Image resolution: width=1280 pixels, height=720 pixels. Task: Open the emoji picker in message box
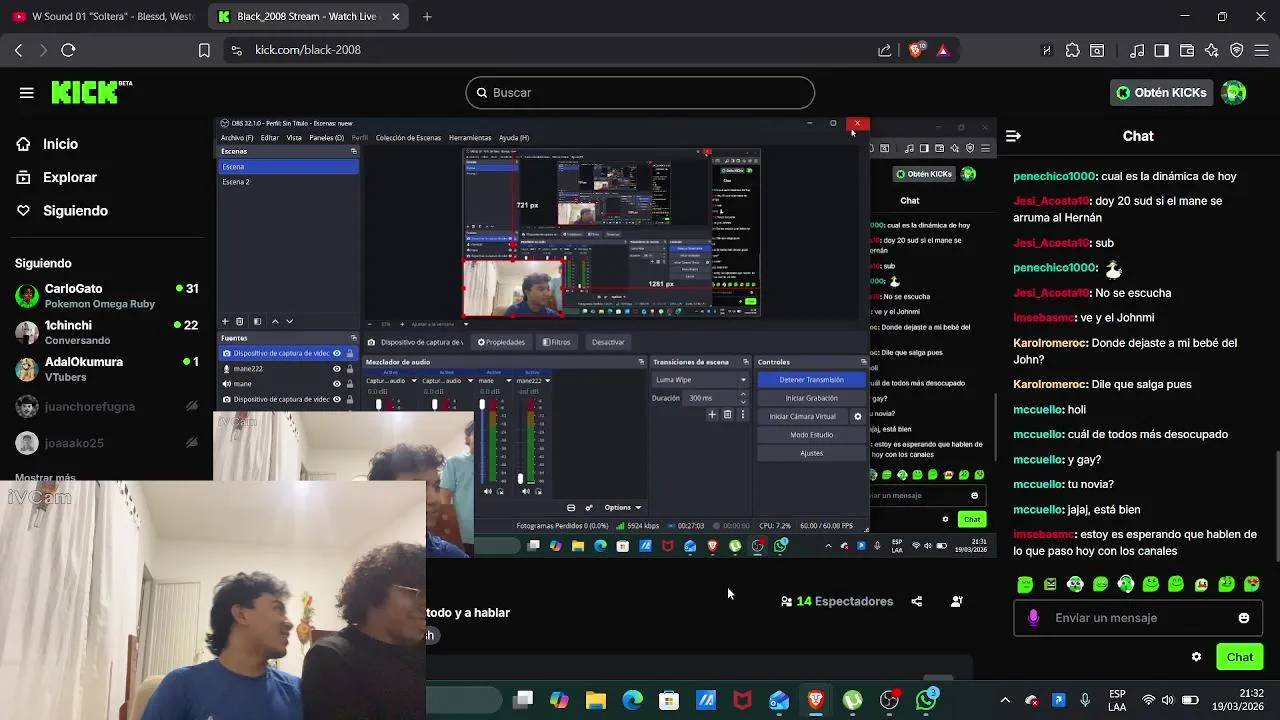point(1244,618)
